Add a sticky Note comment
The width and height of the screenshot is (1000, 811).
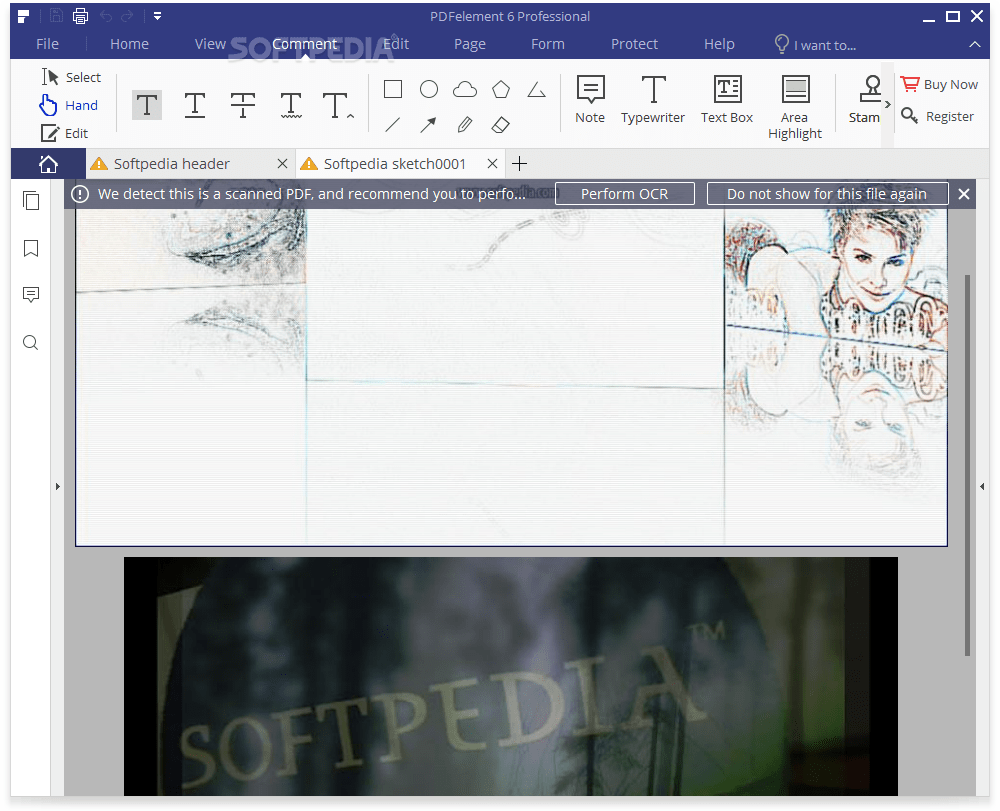(x=590, y=99)
